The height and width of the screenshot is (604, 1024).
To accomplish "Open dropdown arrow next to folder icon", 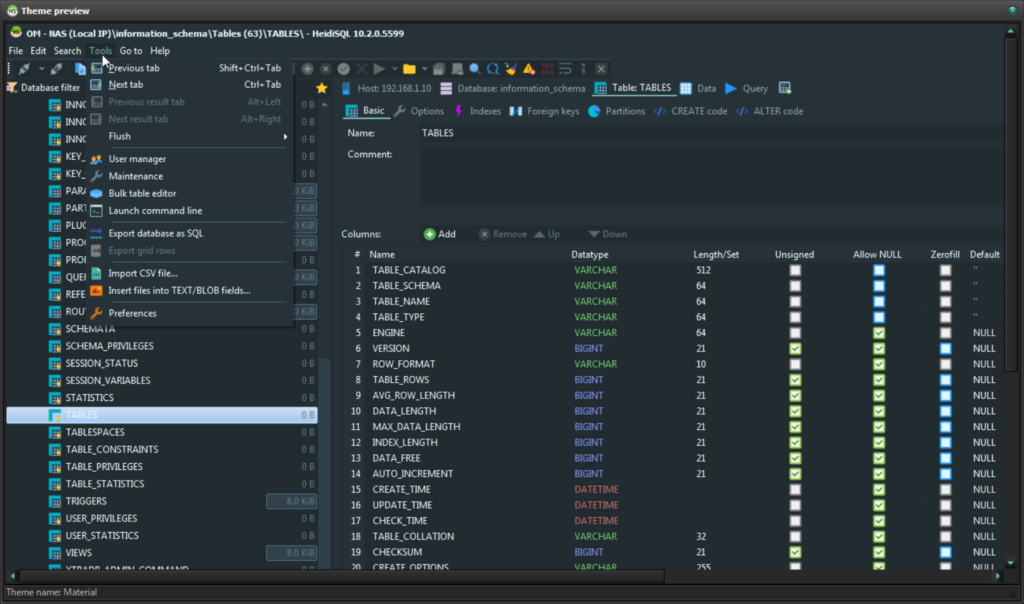I will 425,69.
